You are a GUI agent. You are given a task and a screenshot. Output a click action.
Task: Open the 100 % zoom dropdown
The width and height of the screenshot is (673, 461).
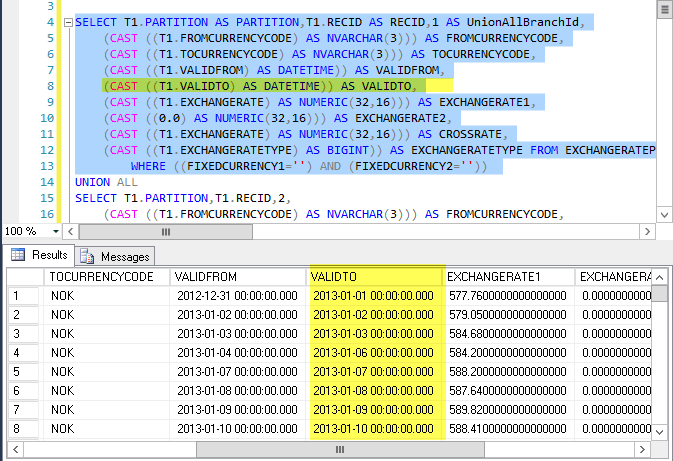coord(56,231)
